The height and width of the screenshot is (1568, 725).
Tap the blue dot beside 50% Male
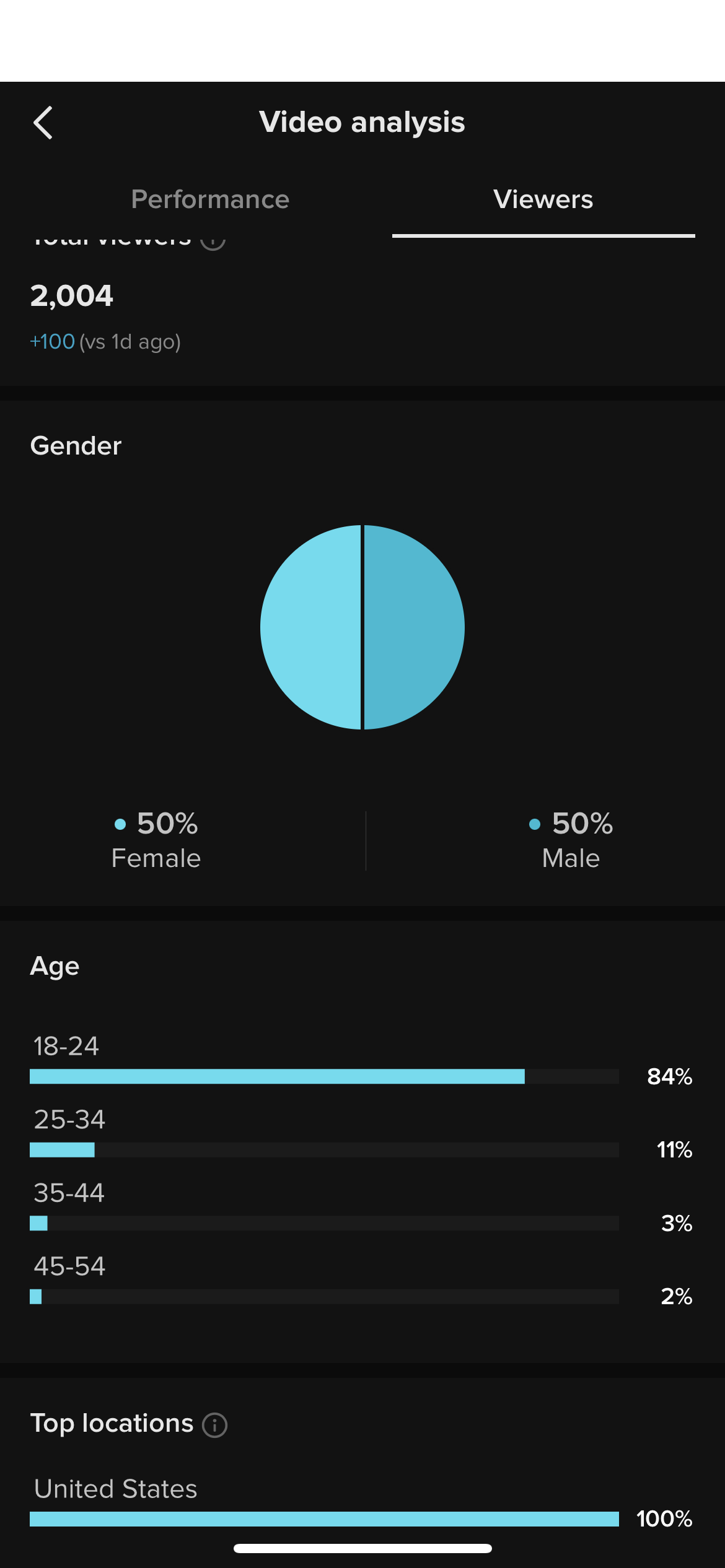click(x=535, y=824)
